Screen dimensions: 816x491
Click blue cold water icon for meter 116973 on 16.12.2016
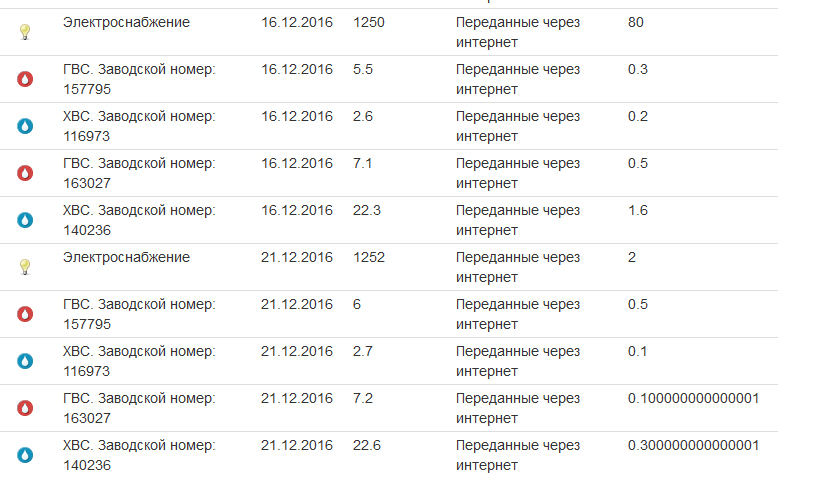tap(26, 126)
